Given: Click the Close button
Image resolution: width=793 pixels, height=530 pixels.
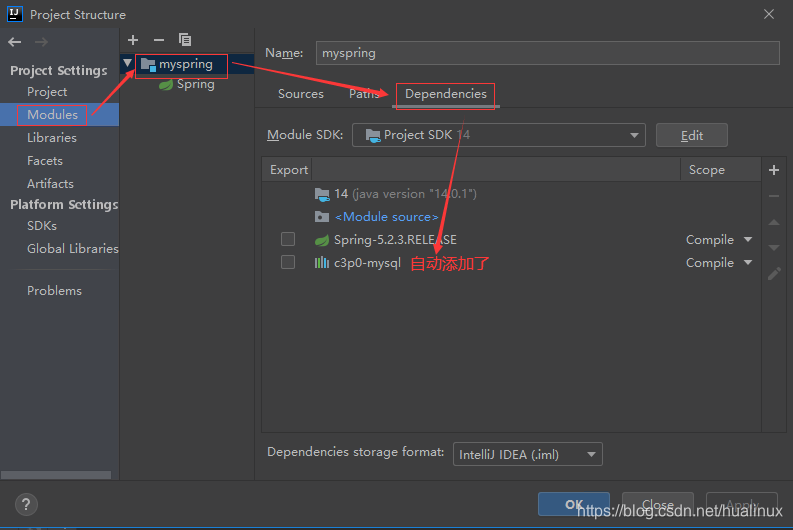Looking at the screenshot, I should point(657,504).
